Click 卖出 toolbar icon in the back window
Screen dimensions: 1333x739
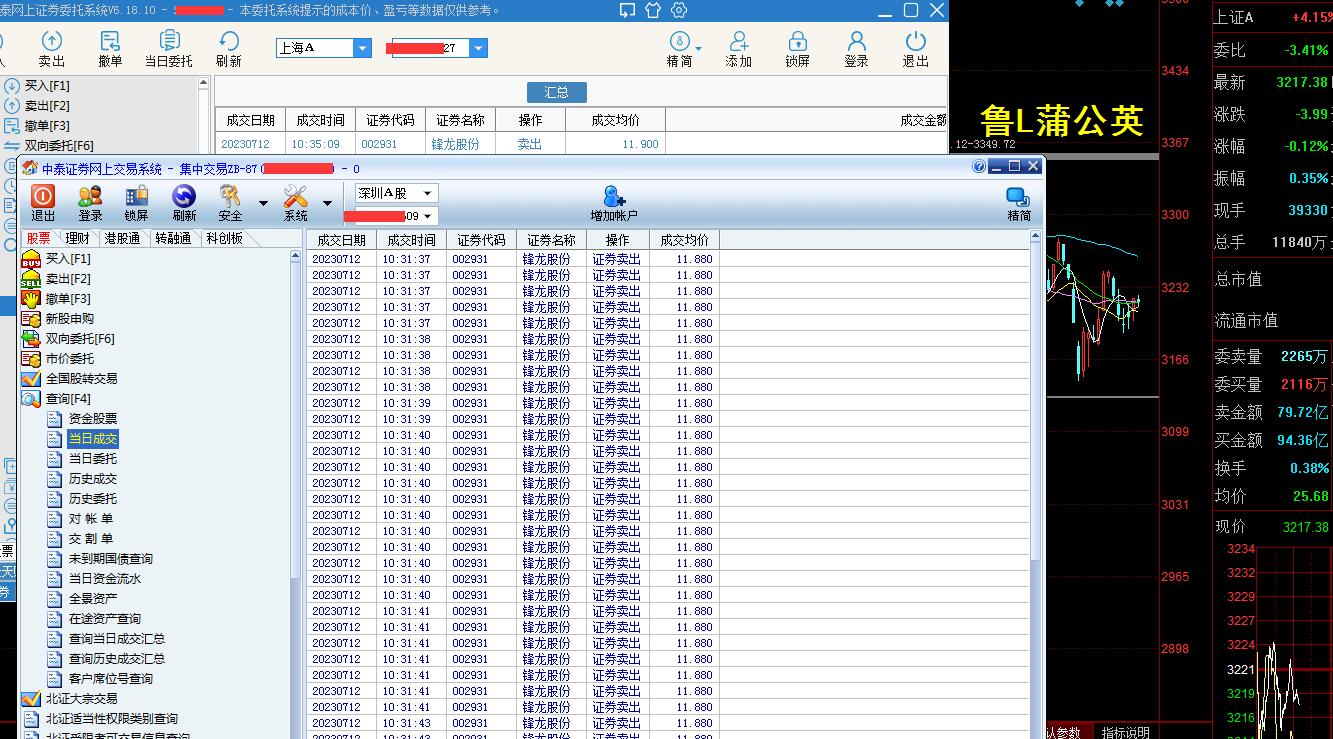click(51, 49)
